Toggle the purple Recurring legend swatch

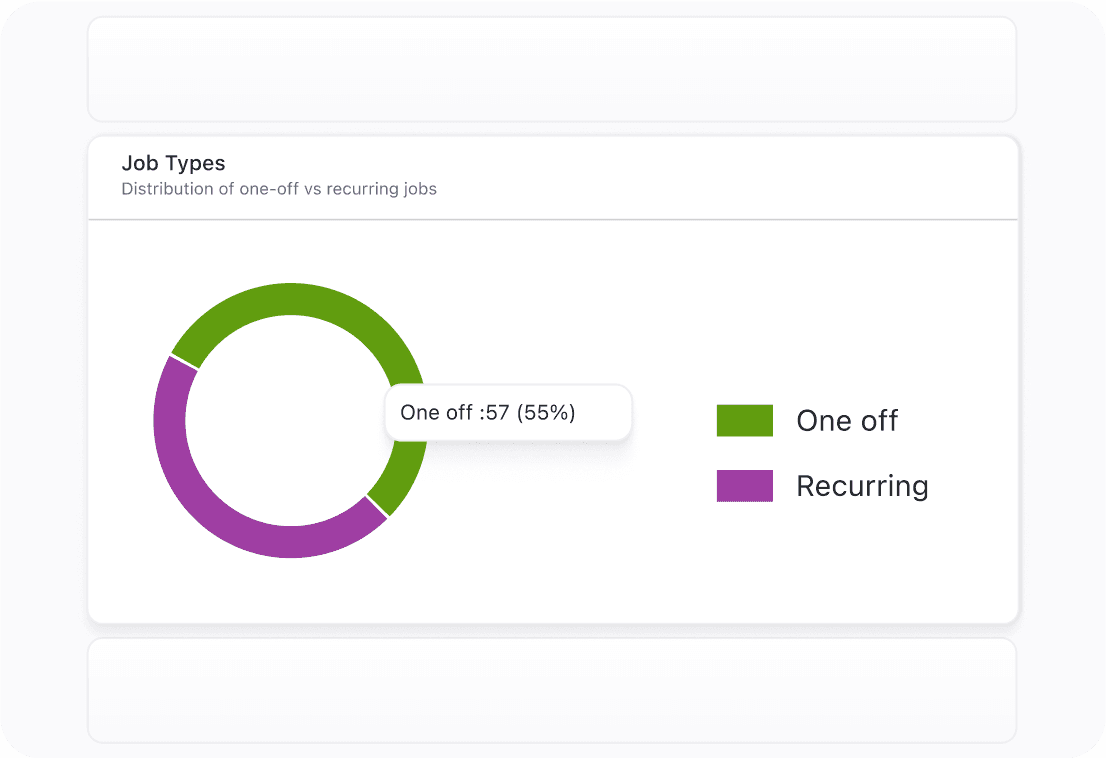click(x=744, y=485)
